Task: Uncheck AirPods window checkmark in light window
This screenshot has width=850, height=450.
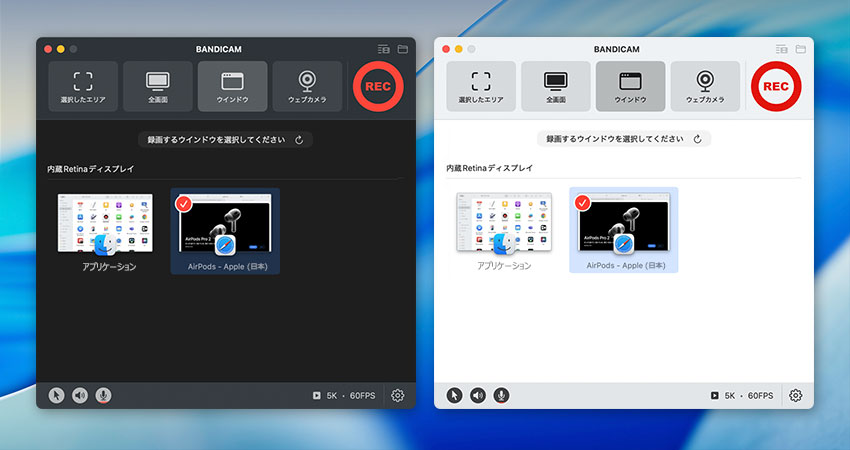Action: click(x=582, y=203)
